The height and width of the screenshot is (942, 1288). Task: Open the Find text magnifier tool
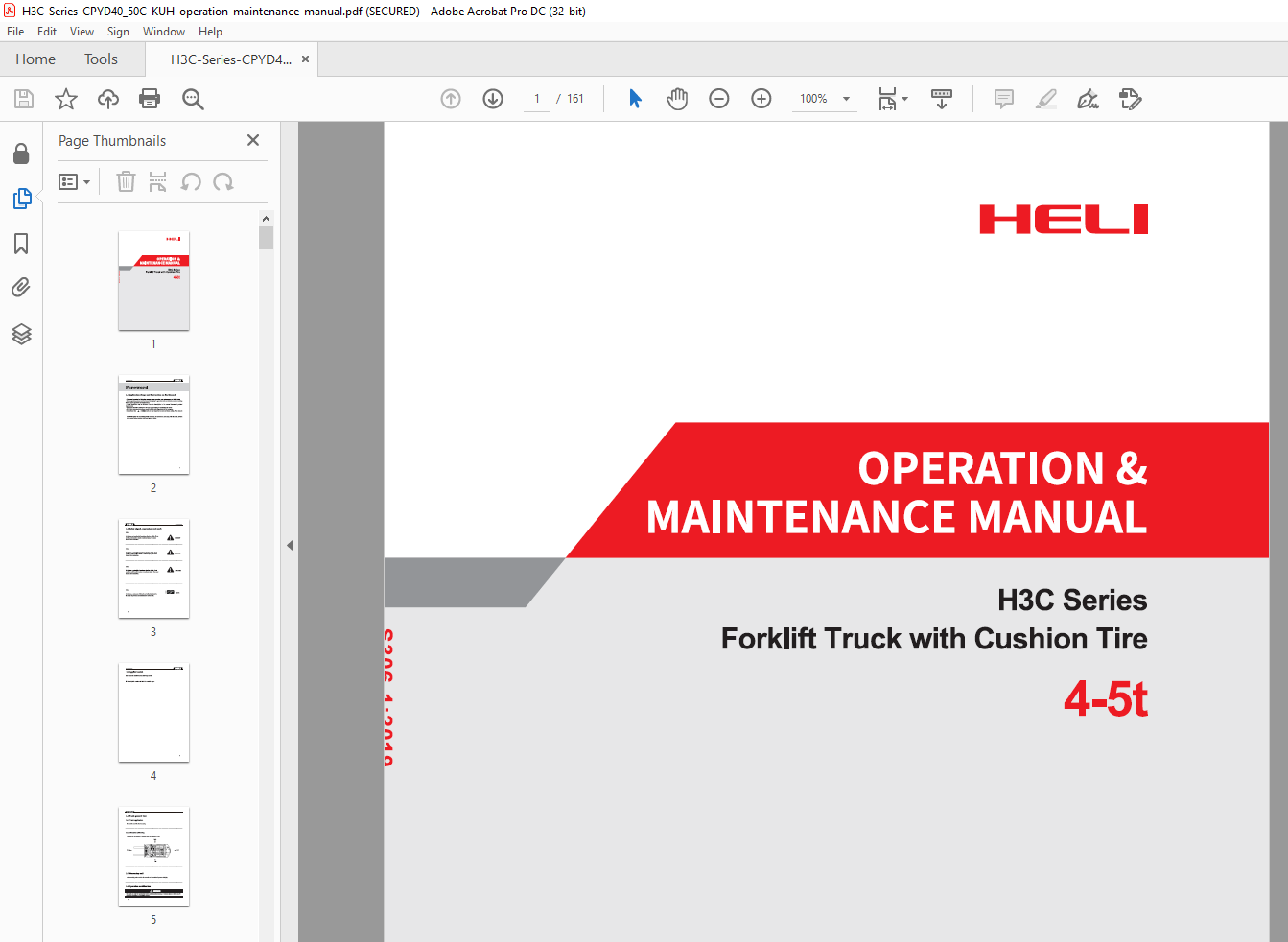(193, 99)
